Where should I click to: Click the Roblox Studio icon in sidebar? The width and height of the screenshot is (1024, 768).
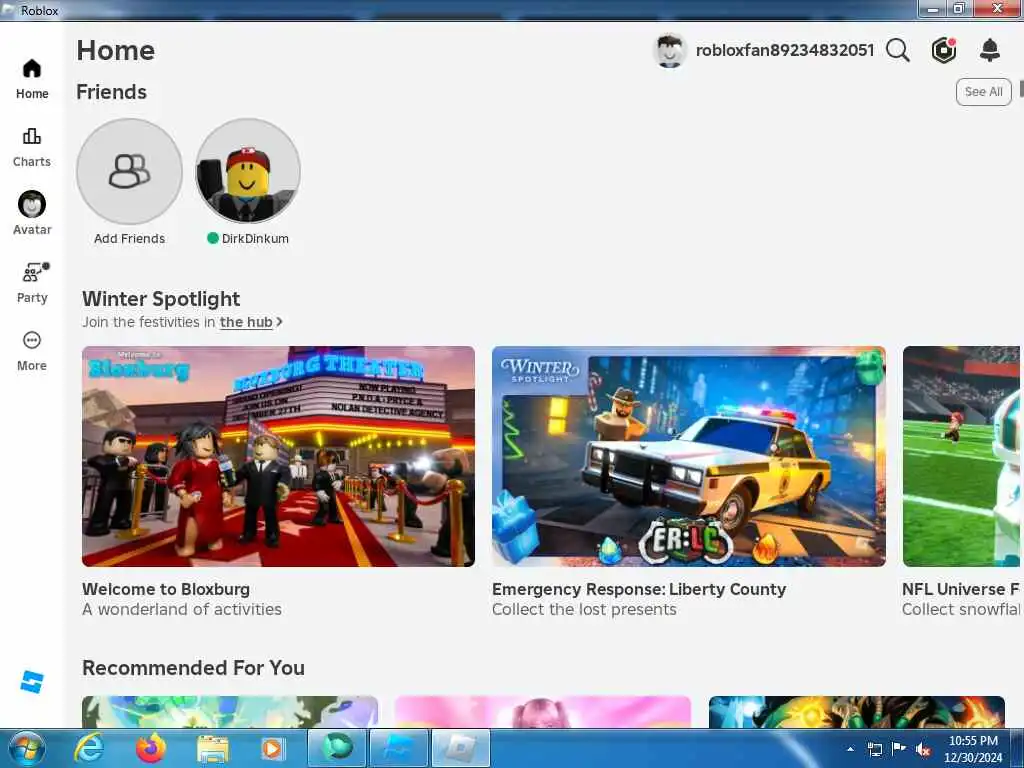pyautogui.click(x=31, y=682)
